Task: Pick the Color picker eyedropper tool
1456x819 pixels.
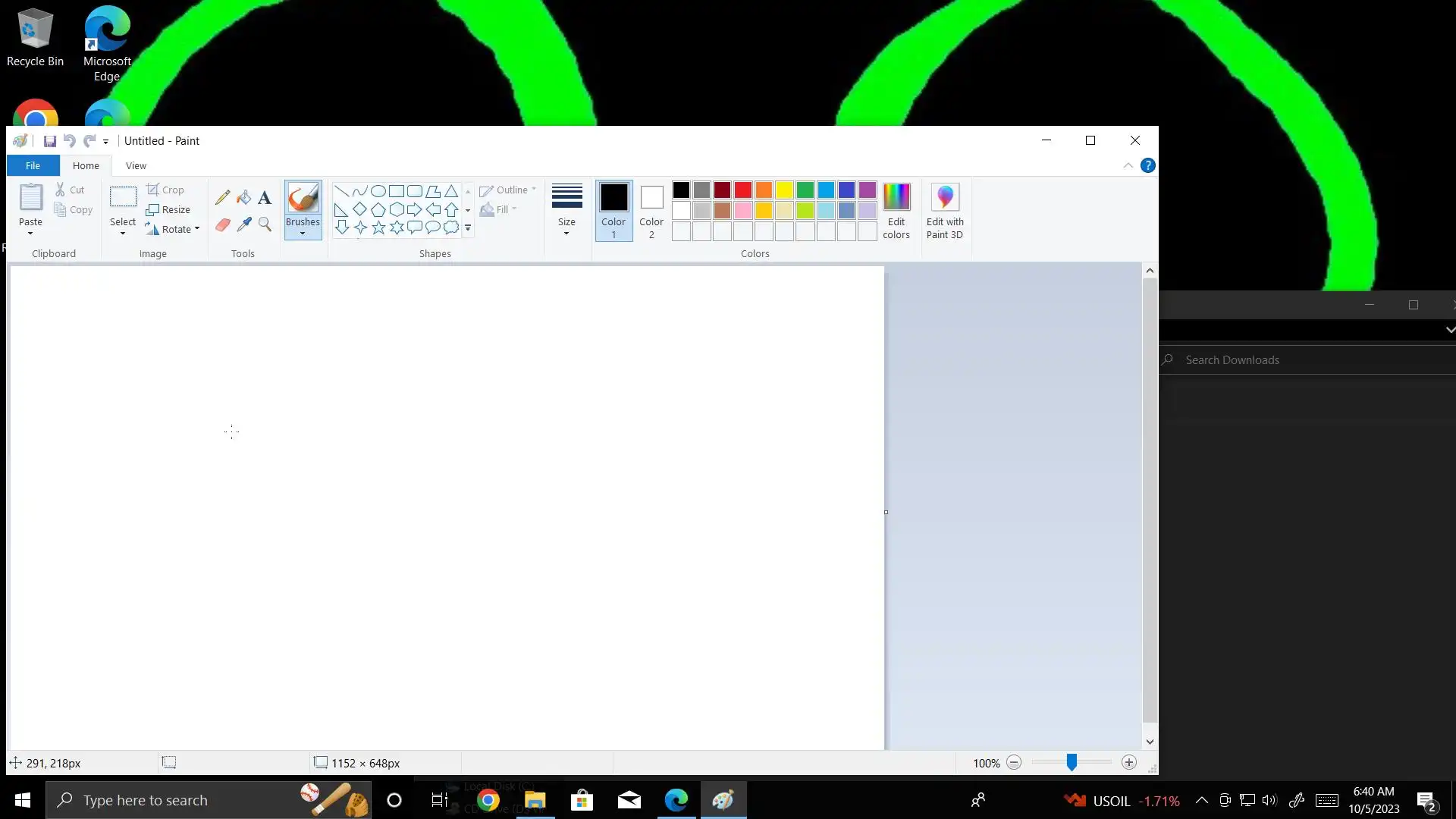Action: tap(243, 224)
